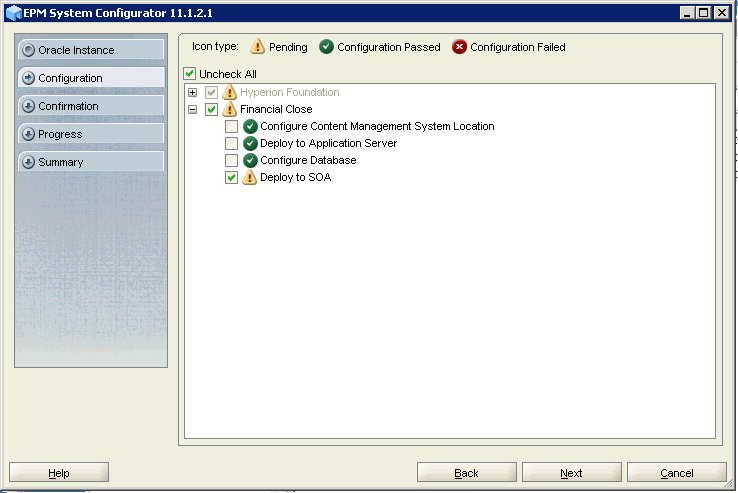Click the Oracle Instance step circle icon
This screenshot has width=738, height=493.
click(28, 50)
